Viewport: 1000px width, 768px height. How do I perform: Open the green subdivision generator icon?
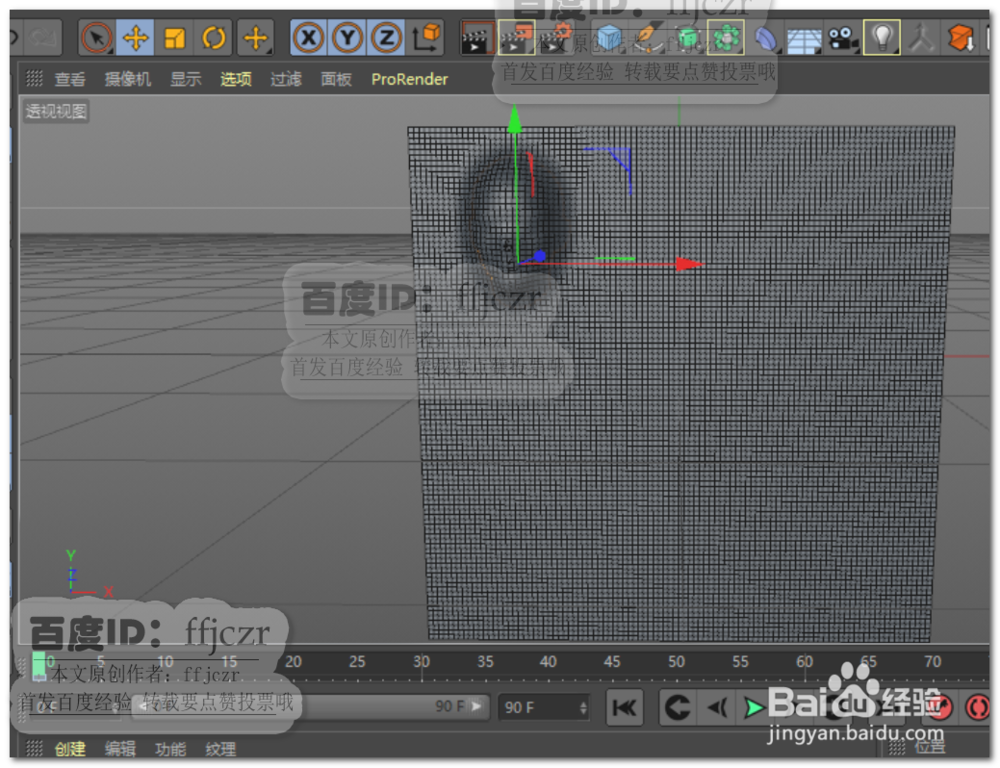pyautogui.click(x=687, y=38)
